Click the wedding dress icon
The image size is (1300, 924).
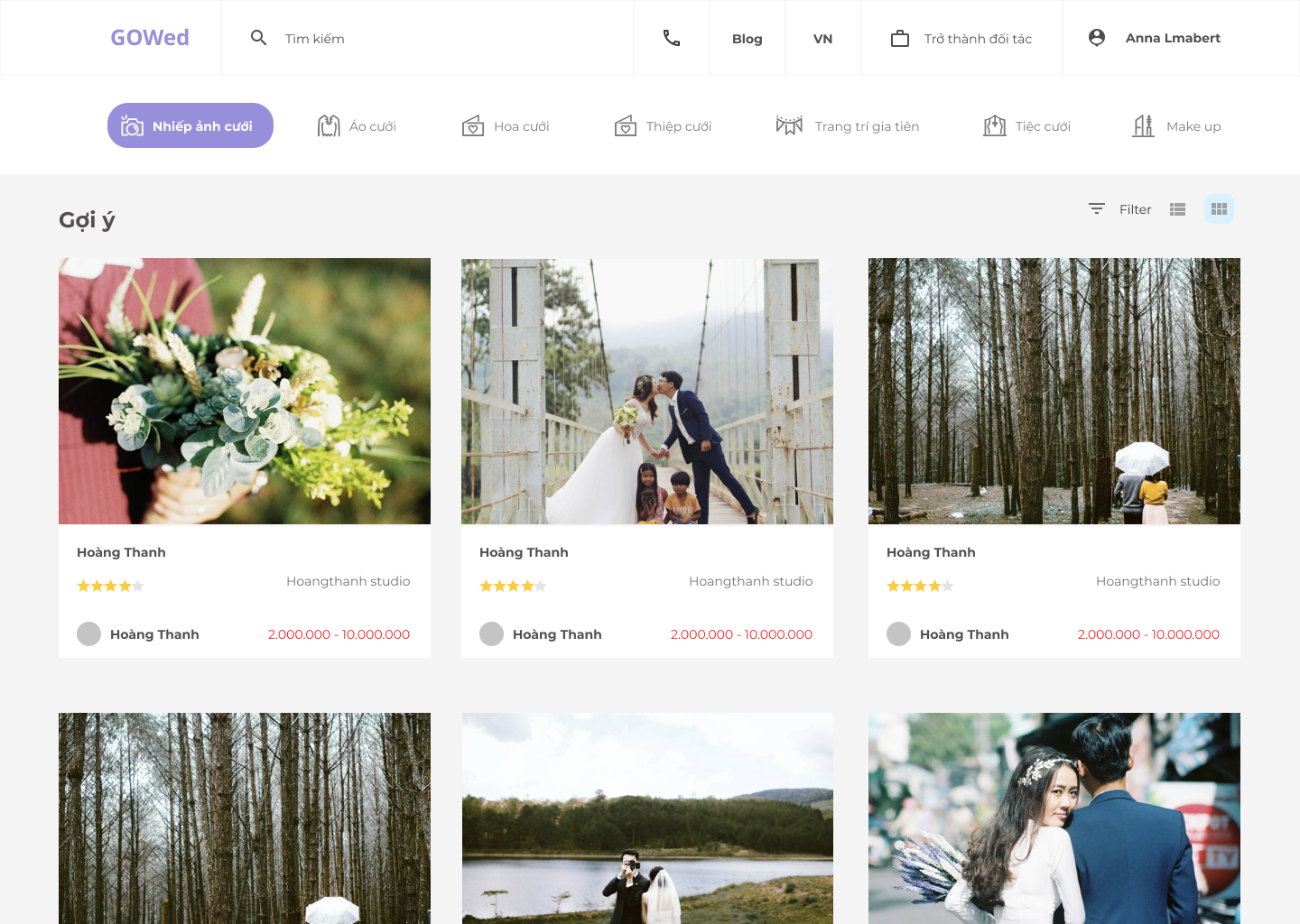click(329, 125)
